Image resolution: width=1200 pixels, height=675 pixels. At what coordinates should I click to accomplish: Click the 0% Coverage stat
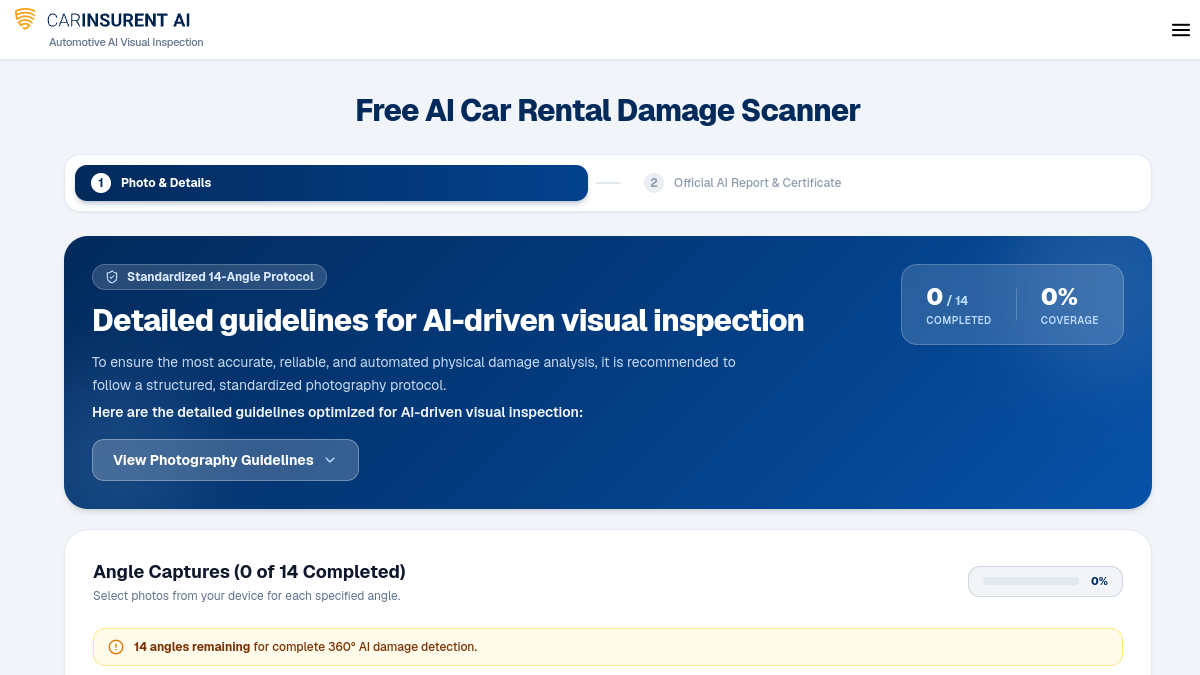[x=1069, y=305]
